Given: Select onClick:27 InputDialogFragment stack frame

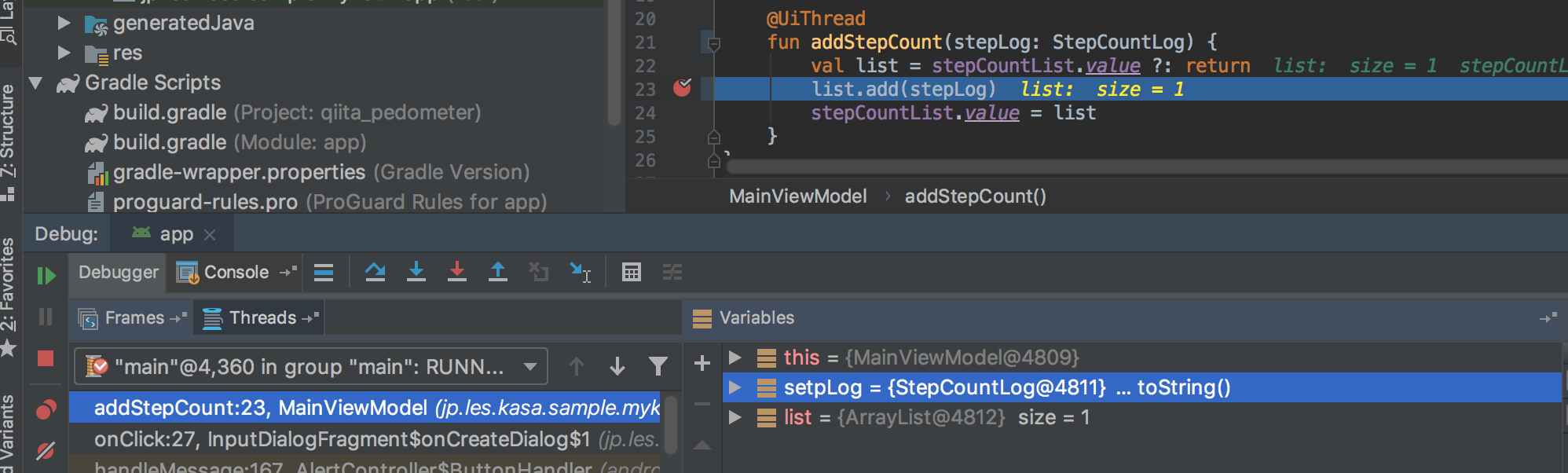Looking at the screenshot, I should 365,439.
